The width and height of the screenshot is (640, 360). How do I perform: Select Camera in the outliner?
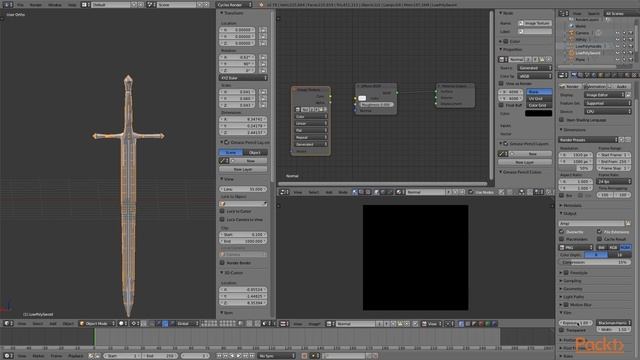coord(582,33)
